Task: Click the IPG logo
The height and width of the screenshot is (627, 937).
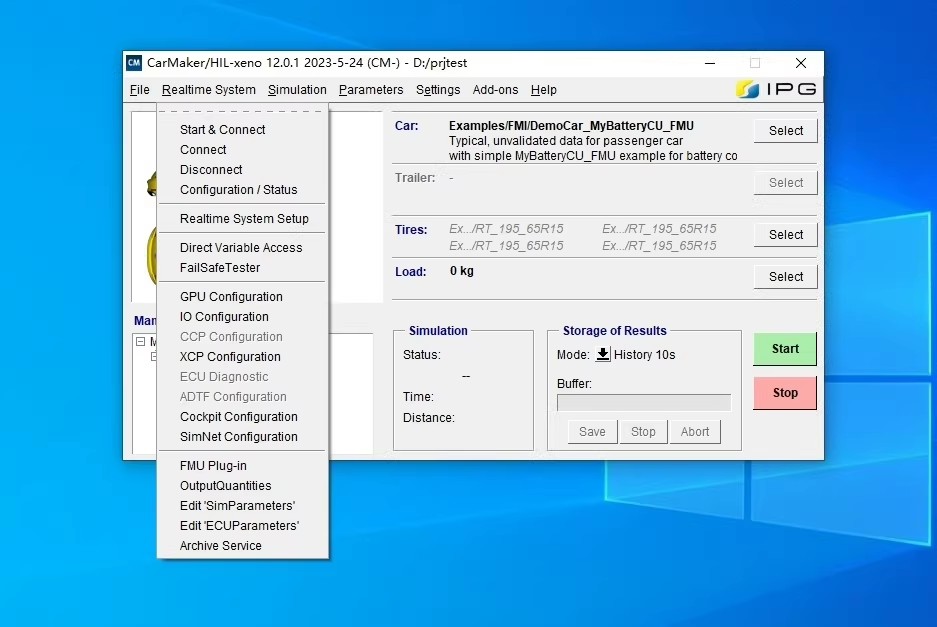Action: [776, 89]
